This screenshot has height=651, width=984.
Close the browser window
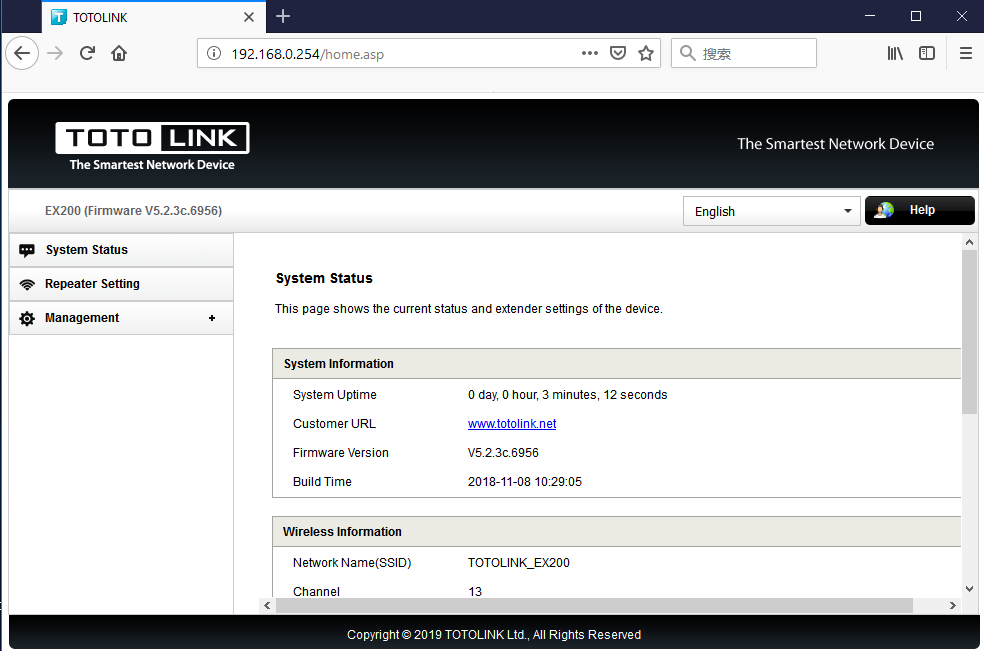[x=961, y=16]
